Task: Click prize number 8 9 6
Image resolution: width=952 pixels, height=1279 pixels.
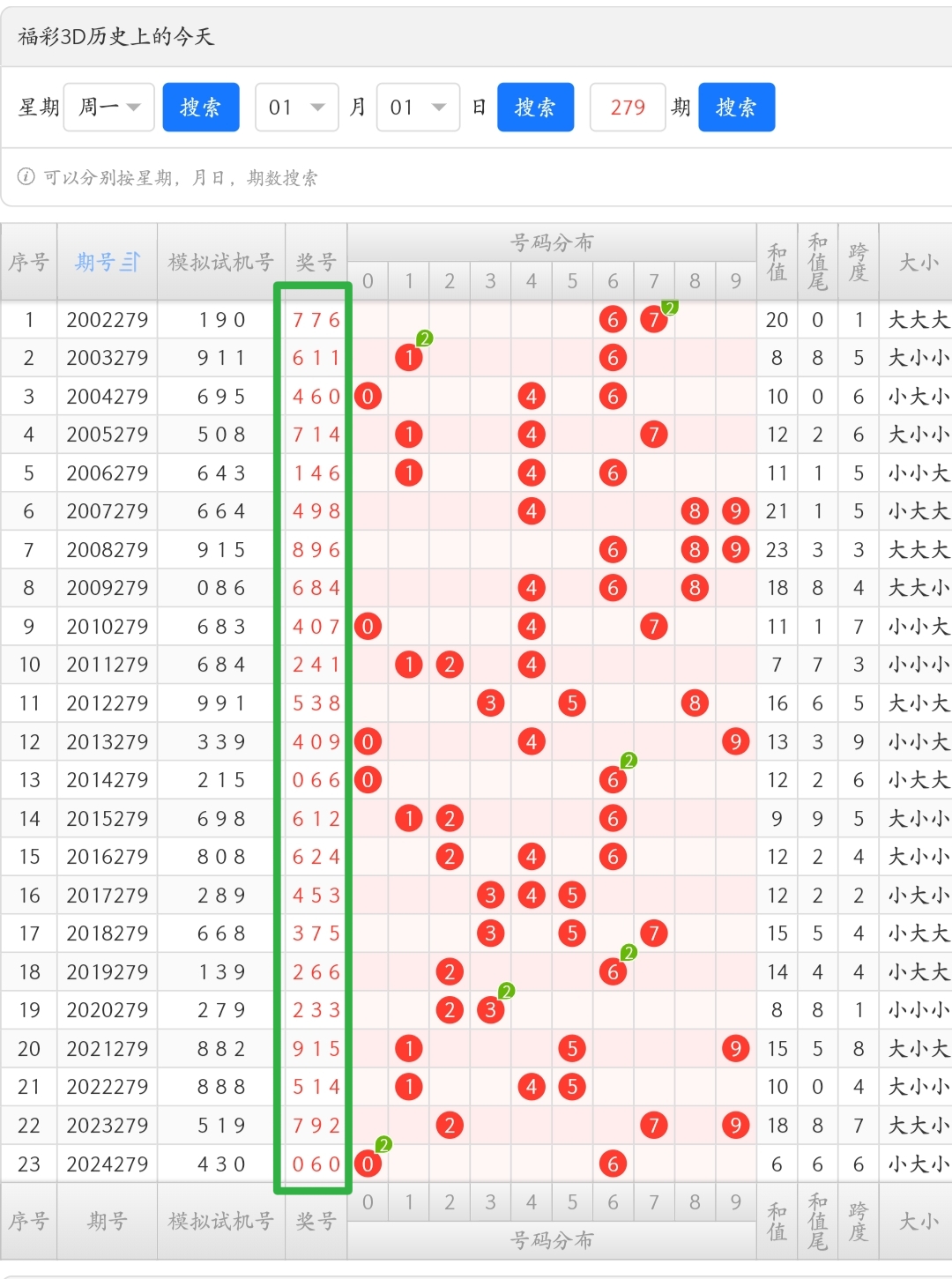Action: [x=316, y=549]
